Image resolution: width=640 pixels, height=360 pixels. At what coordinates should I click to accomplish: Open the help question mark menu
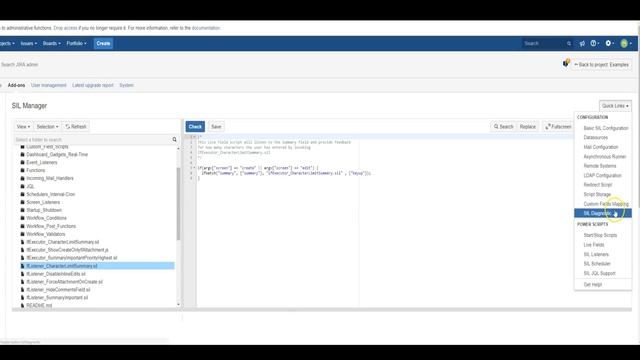[594, 43]
